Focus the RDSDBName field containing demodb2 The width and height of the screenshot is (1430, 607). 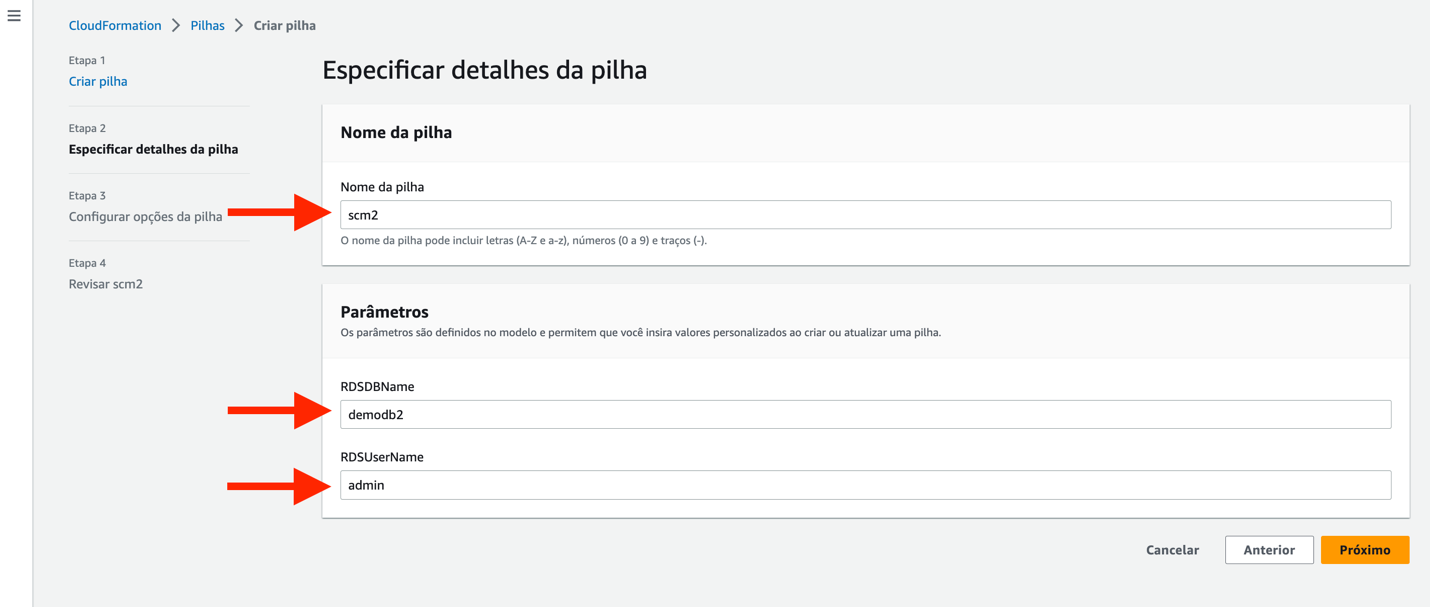pos(865,415)
